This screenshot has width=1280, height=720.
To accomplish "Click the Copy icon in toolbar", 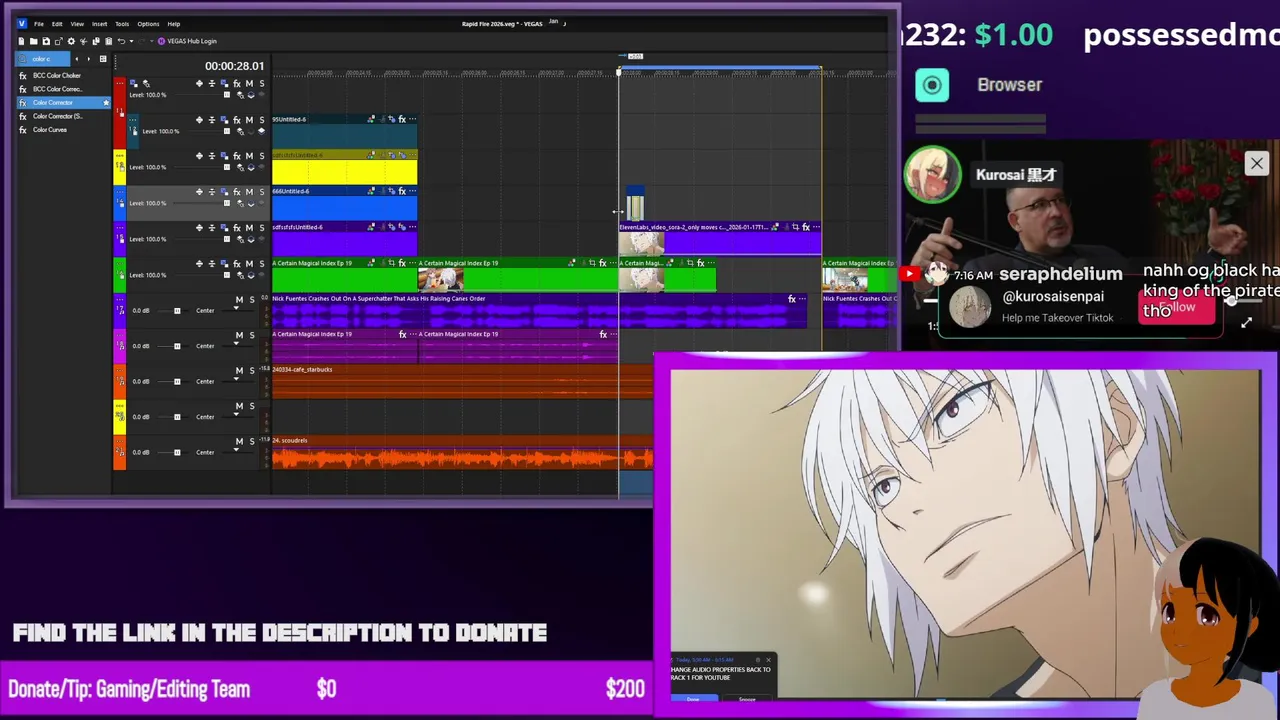I will click(x=96, y=41).
